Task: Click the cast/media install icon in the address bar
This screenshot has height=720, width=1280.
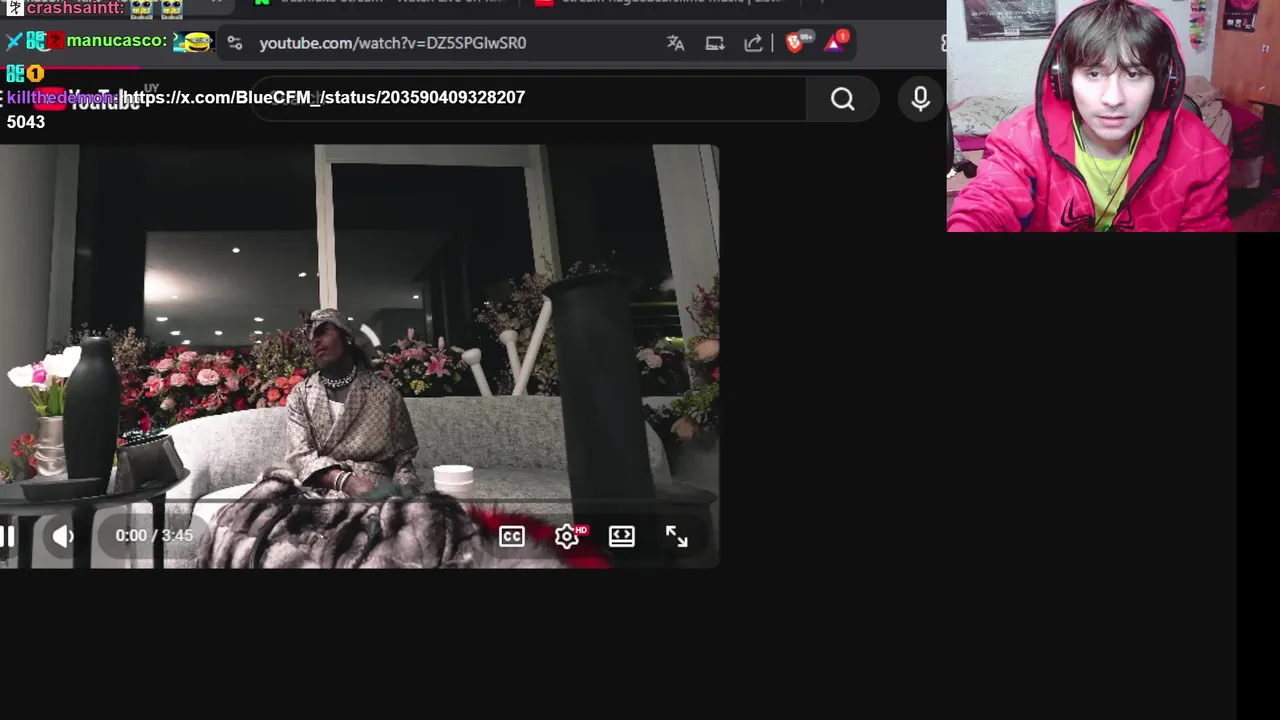Action: tap(715, 43)
